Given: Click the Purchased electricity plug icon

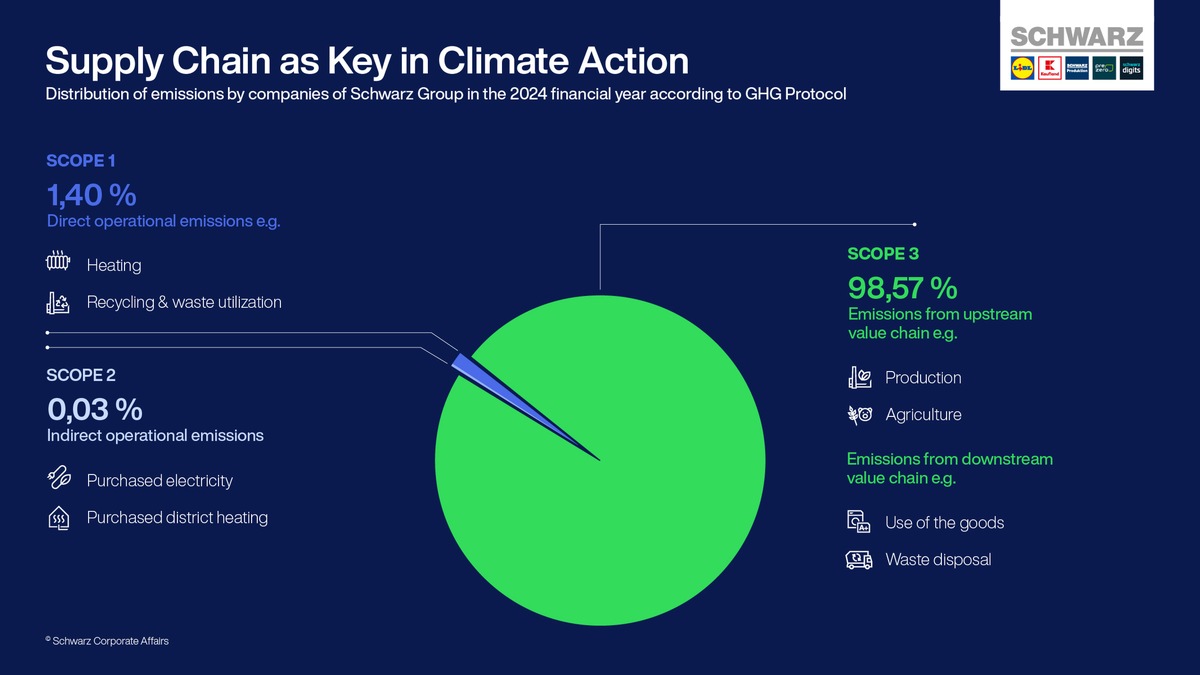Looking at the screenshot, I should [59, 479].
